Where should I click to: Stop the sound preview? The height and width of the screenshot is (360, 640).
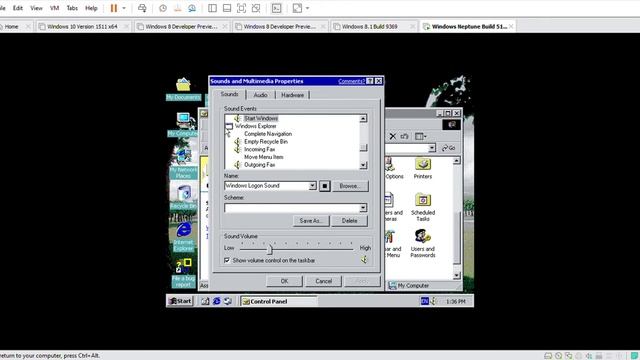pyautogui.click(x=324, y=186)
